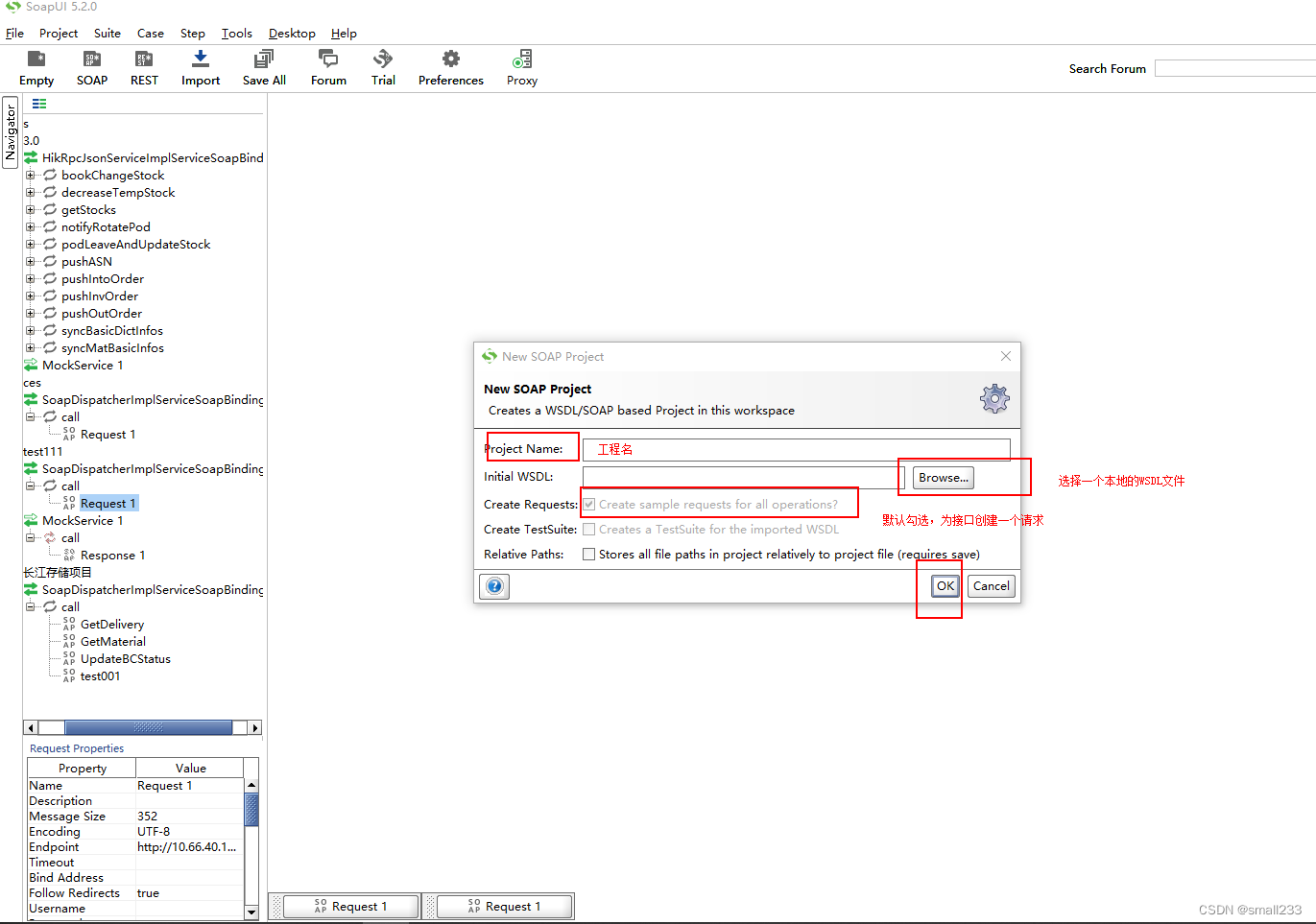Screen dimensions: 1316x924
Task: Click the Project Name input field
Action: (797, 449)
